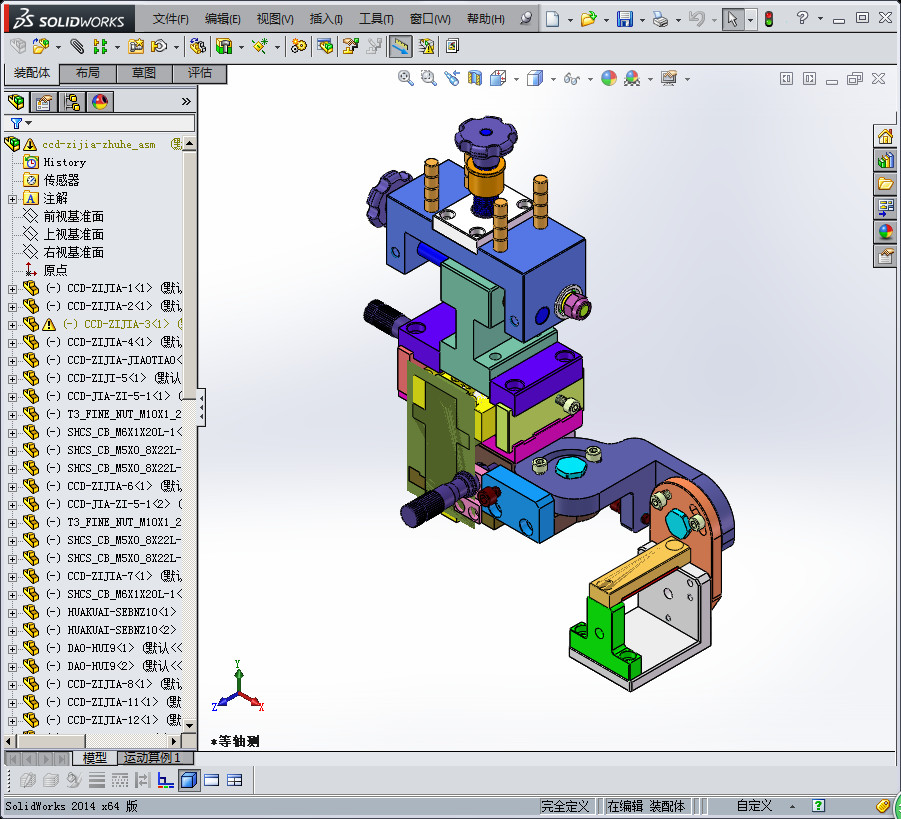Click the tree vertical scrollbar down arrow
The image size is (901, 819).
pyautogui.click(x=190, y=725)
